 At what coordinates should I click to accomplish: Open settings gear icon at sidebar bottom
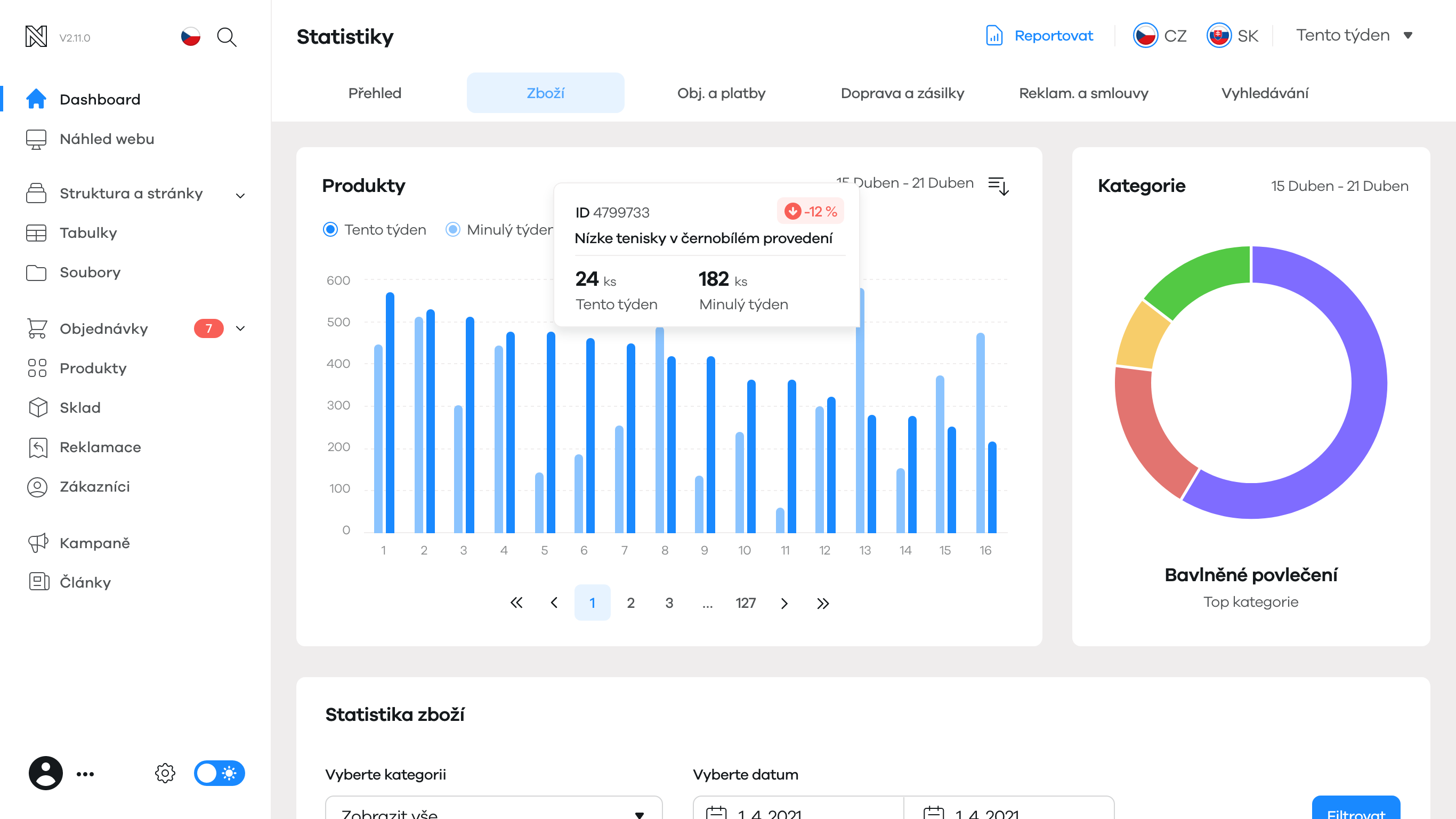165,773
